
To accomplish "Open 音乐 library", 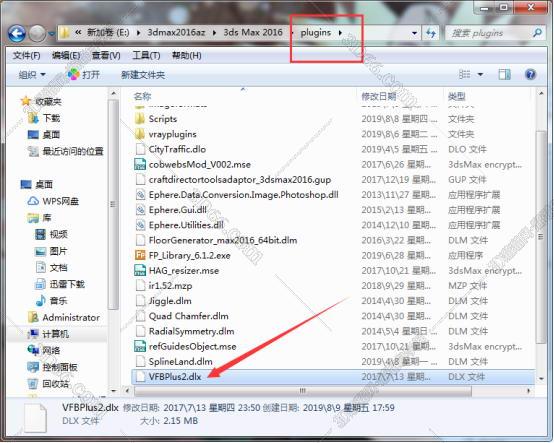I will tap(51, 301).
